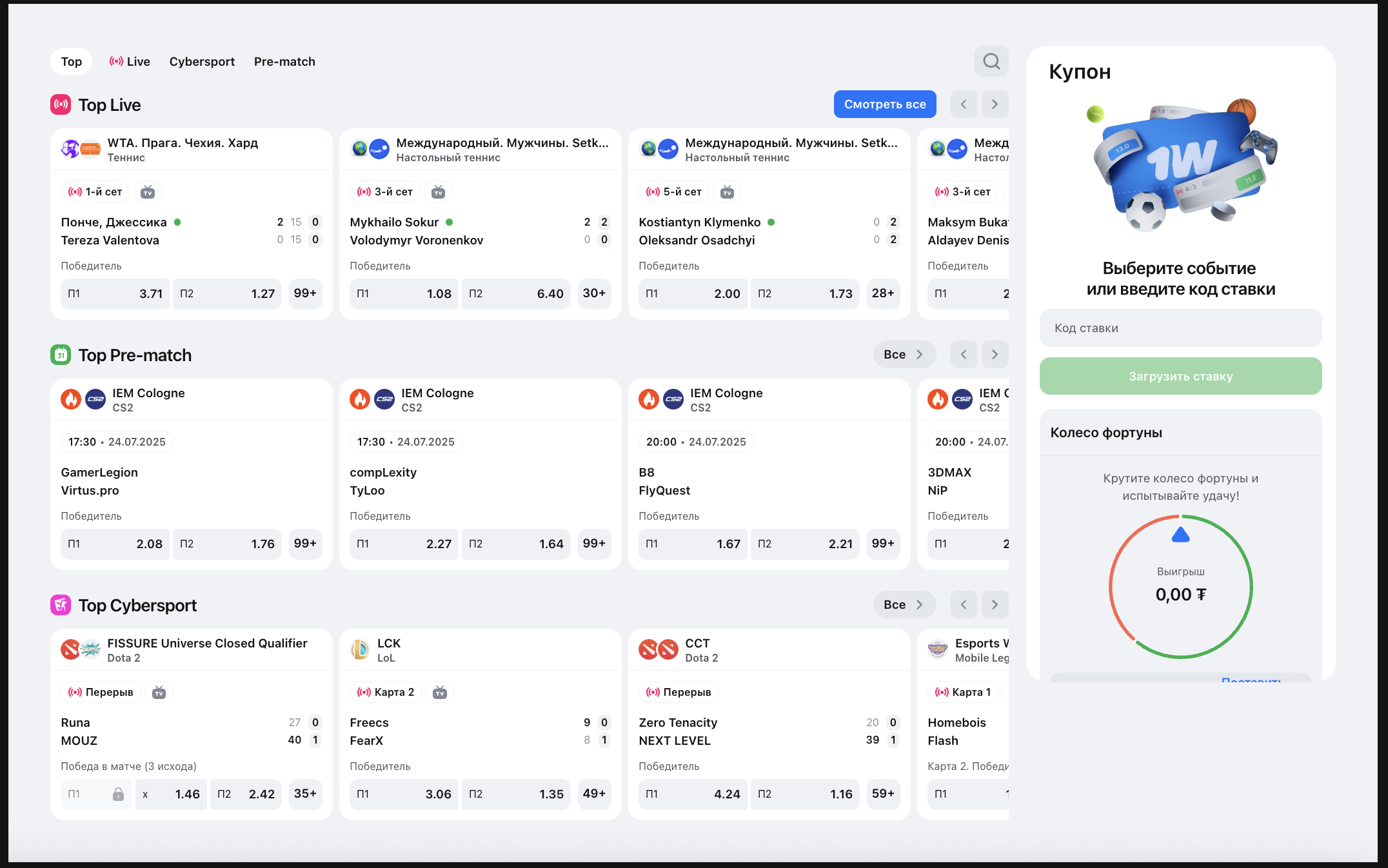Spin the Колесо фортуны wheel
The image size is (1388, 868).
[1180, 586]
